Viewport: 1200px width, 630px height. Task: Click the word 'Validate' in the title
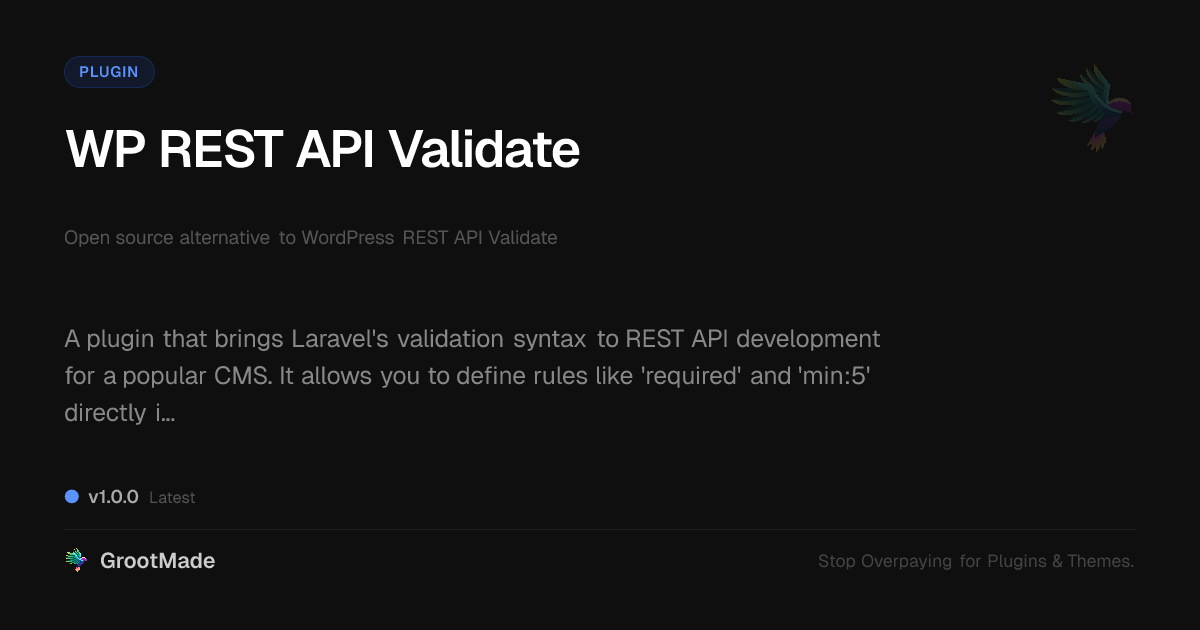[x=483, y=150]
